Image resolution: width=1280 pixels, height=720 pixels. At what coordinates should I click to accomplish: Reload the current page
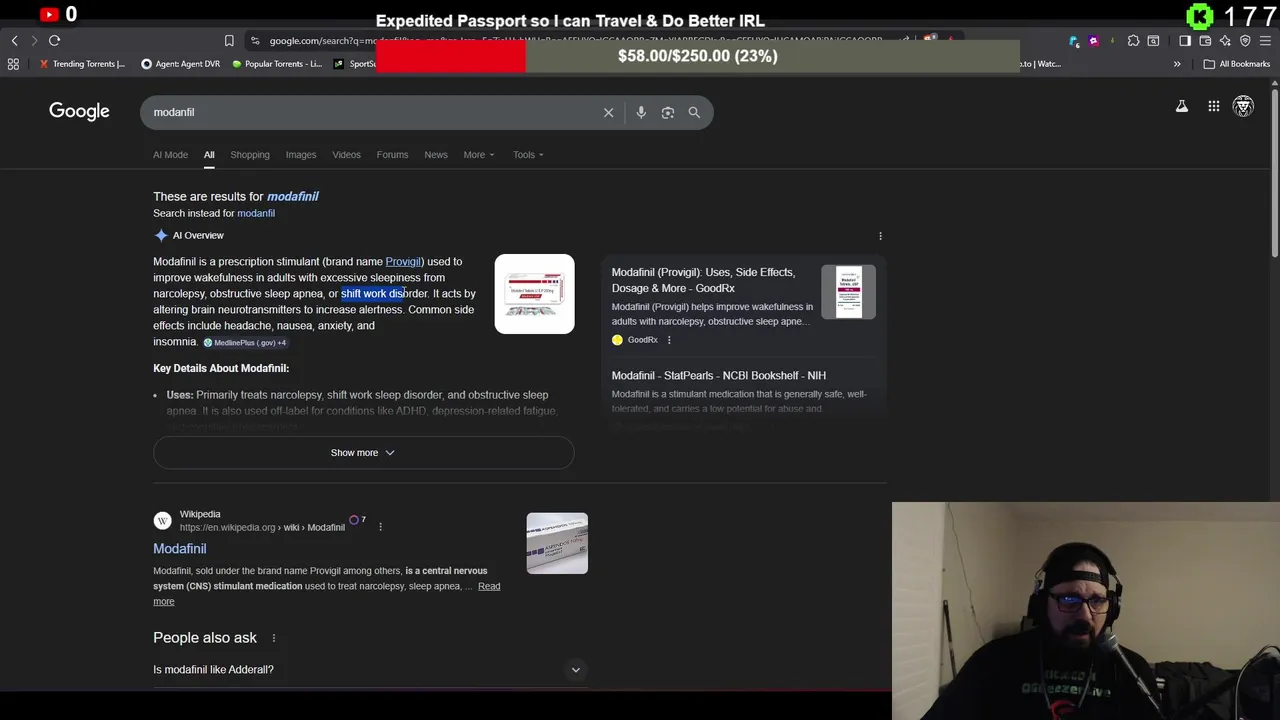55,41
